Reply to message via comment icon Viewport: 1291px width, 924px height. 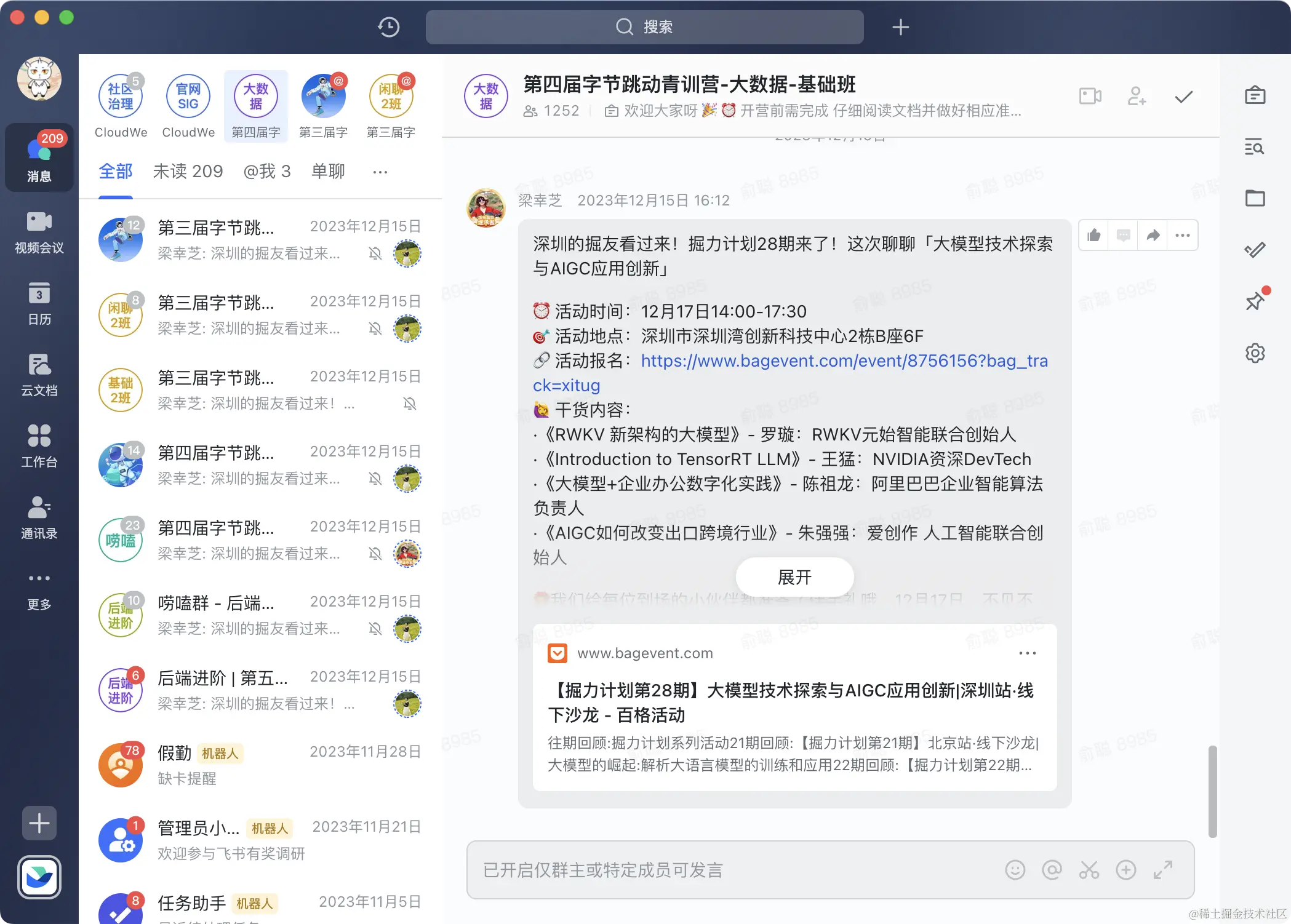pyautogui.click(x=1124, y=235)
